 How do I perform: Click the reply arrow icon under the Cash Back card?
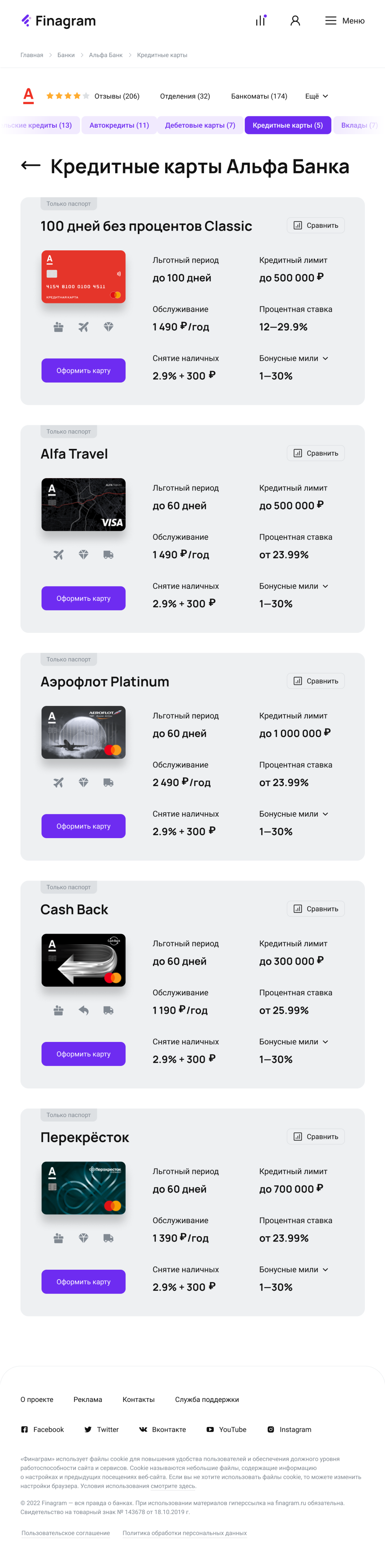(x=83, y=1010)
